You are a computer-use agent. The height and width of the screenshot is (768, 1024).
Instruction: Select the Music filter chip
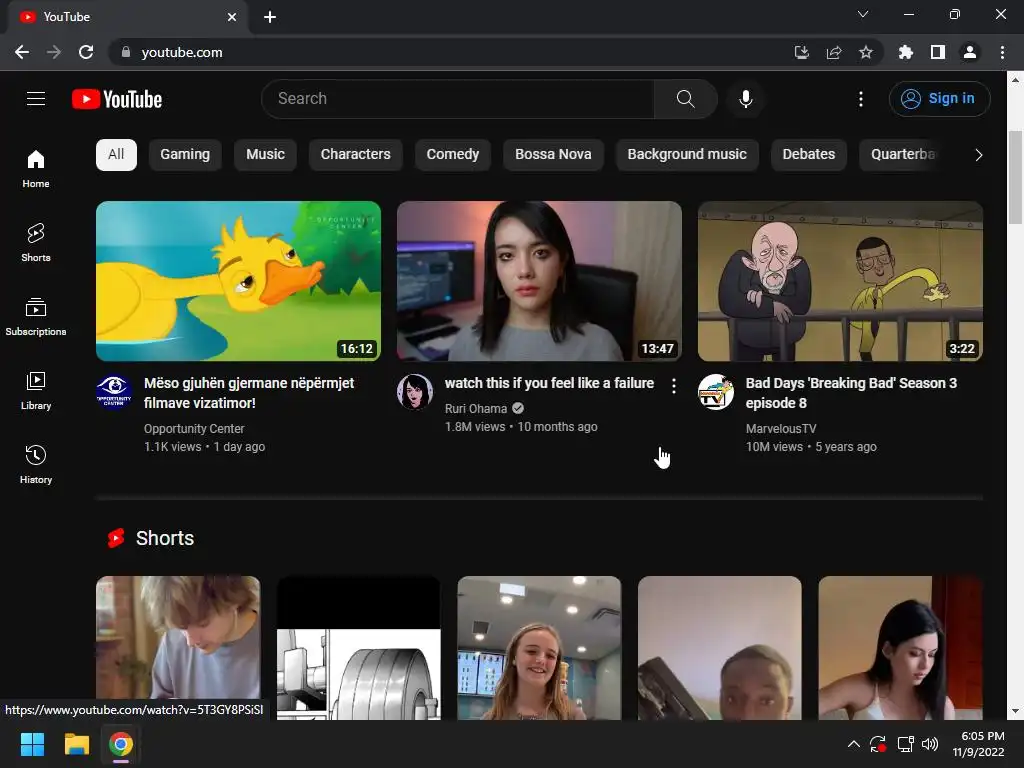pyautogui.click(x=265, y=155)
